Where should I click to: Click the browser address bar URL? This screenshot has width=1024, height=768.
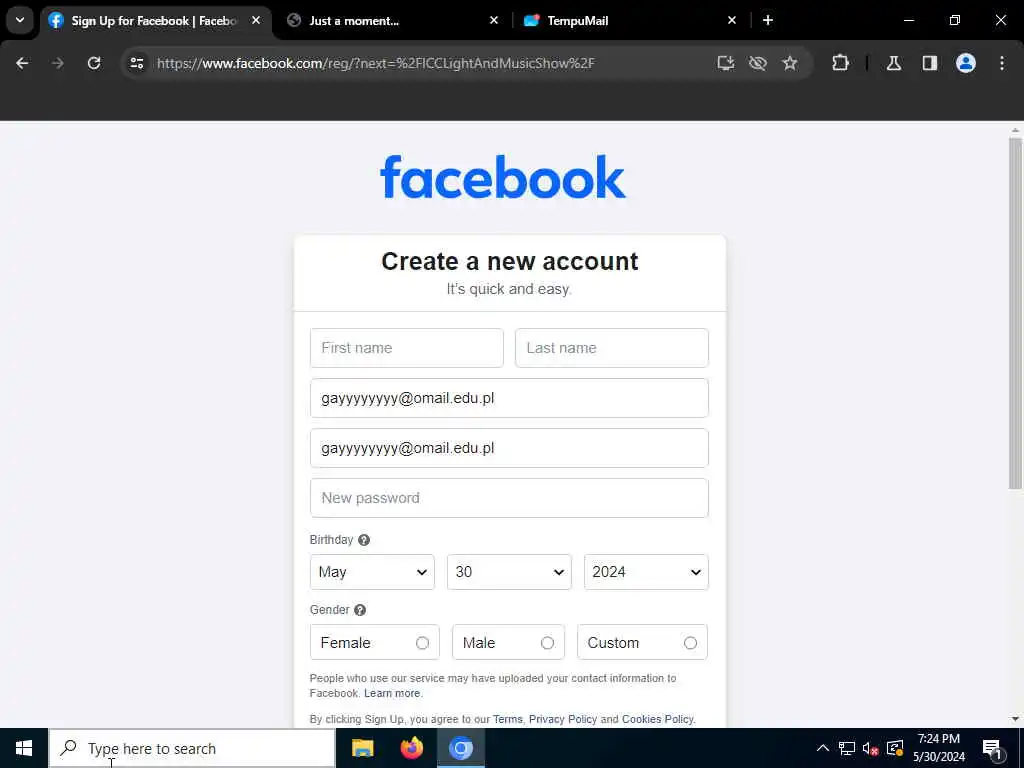376,63
